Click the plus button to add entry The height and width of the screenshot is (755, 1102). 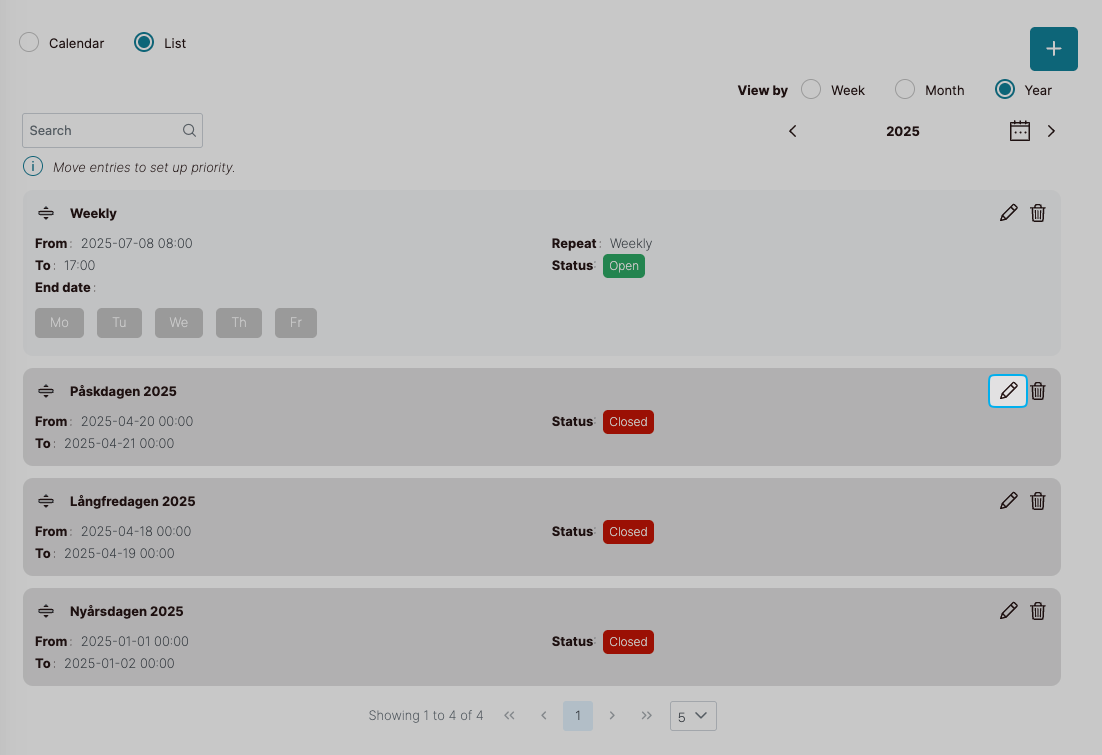coord(1053,49)
